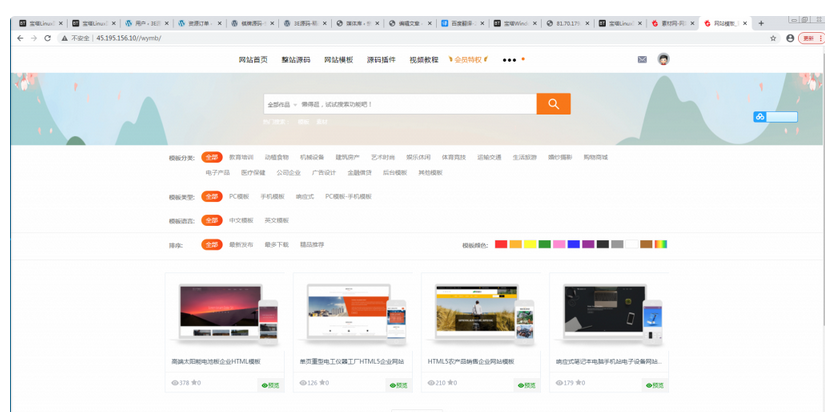Bookmark page with the star icon
825x412 pixels.
click(773, 38)
